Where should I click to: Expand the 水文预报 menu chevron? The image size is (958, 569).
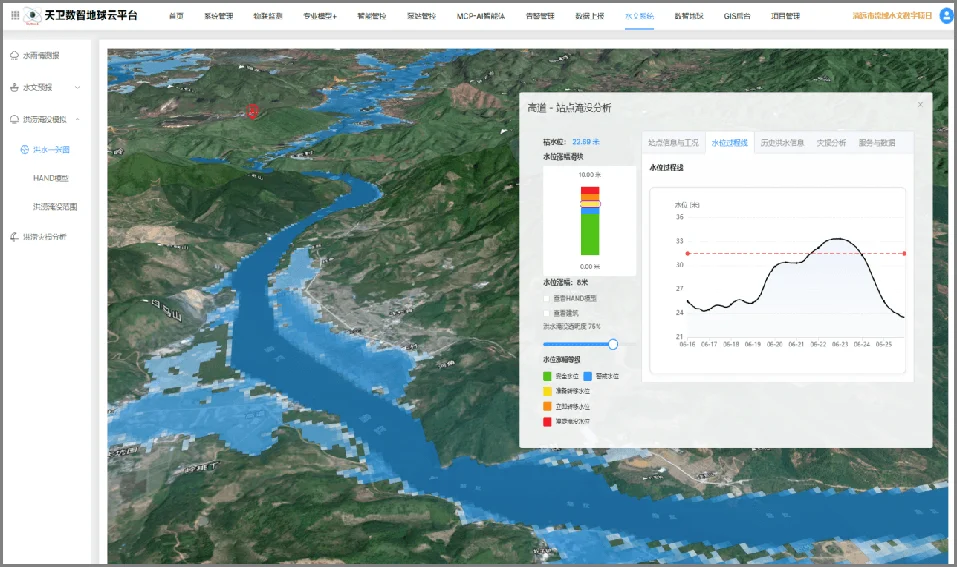click(78, 87)
